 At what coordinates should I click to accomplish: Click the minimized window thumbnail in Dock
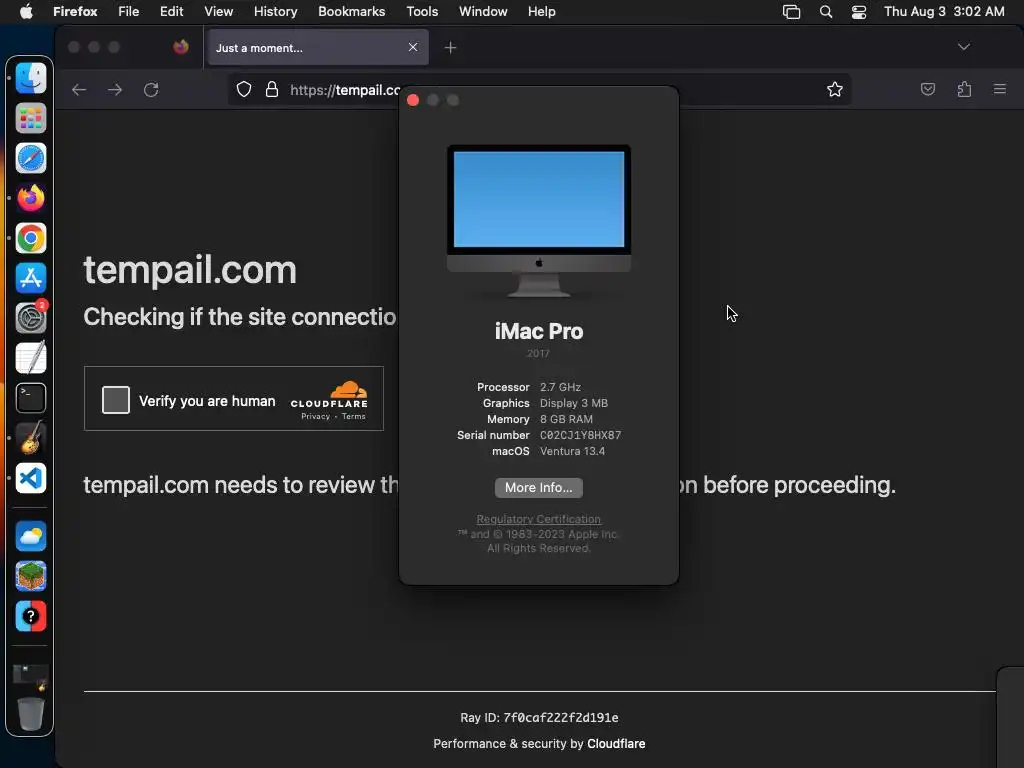31,677
